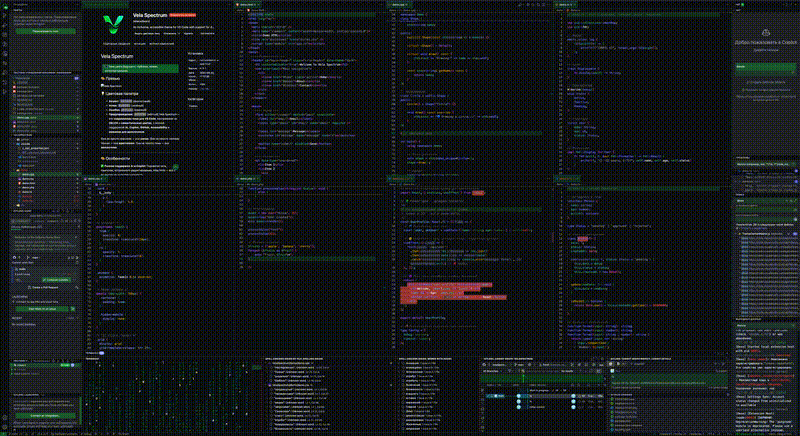
Task: Click the Добро пожаловать в Copilot heading
Action: pos(766,42)
